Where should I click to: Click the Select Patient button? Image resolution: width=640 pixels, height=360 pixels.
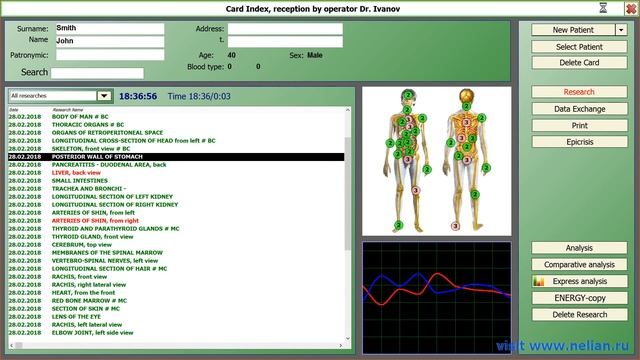tap(579, 47)
